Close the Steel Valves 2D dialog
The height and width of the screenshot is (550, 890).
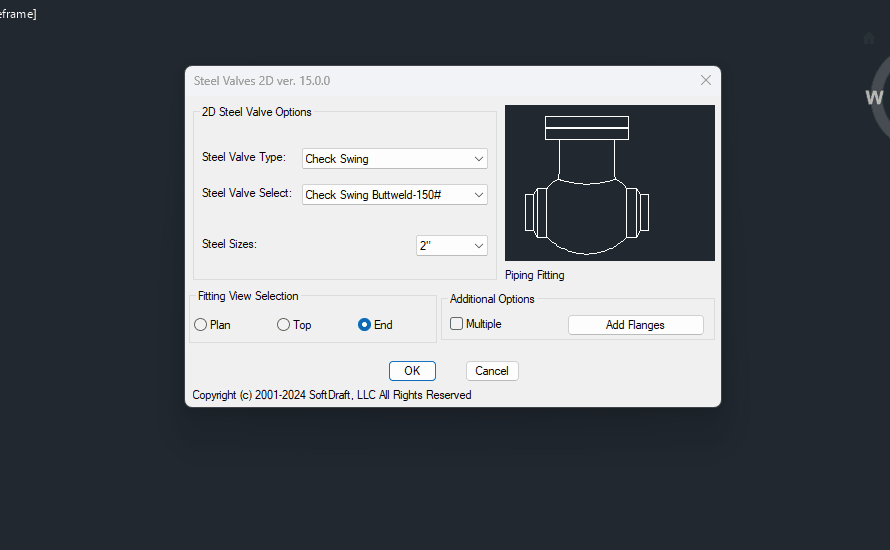(x=706, y=80)
